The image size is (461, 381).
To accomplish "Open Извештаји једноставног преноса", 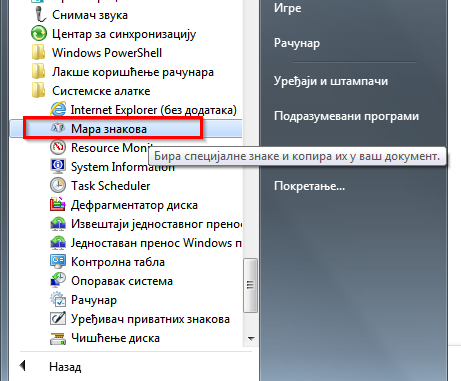I will 157,224.
